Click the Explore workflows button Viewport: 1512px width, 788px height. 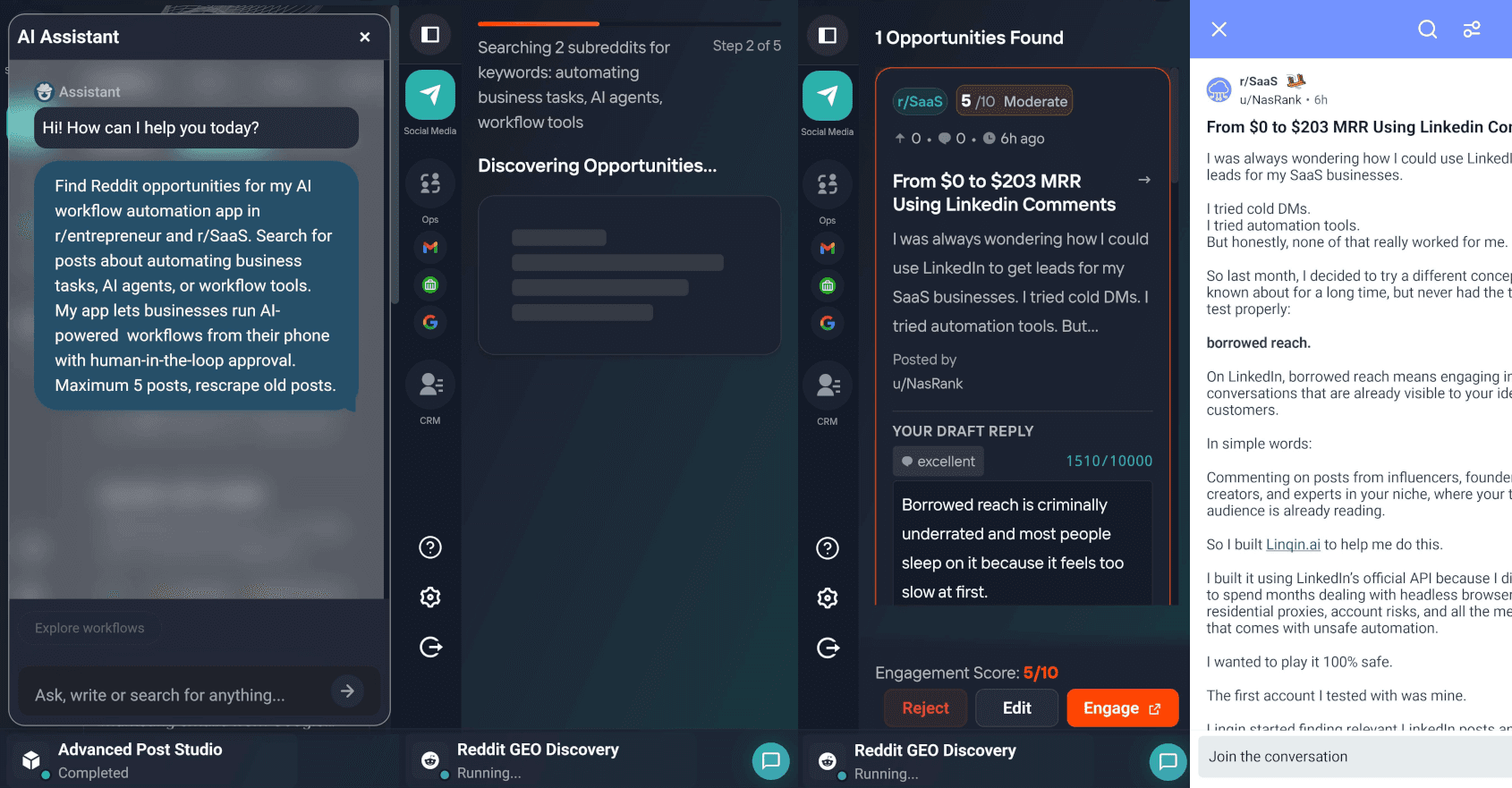pyautogui.click(x=89, y=628)
